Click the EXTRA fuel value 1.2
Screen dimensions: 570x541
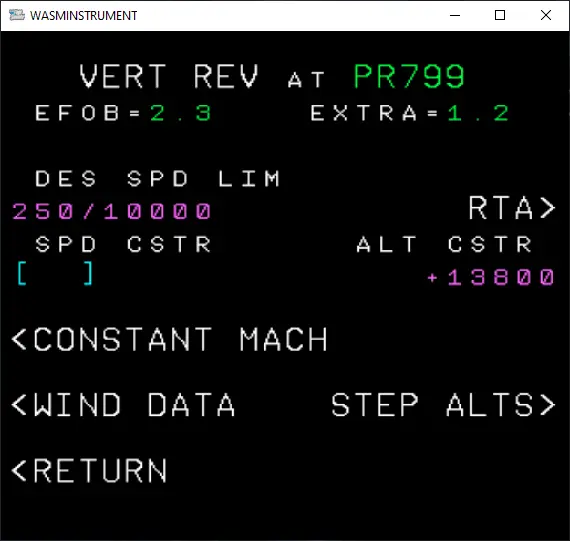click(x=478, y=113)
